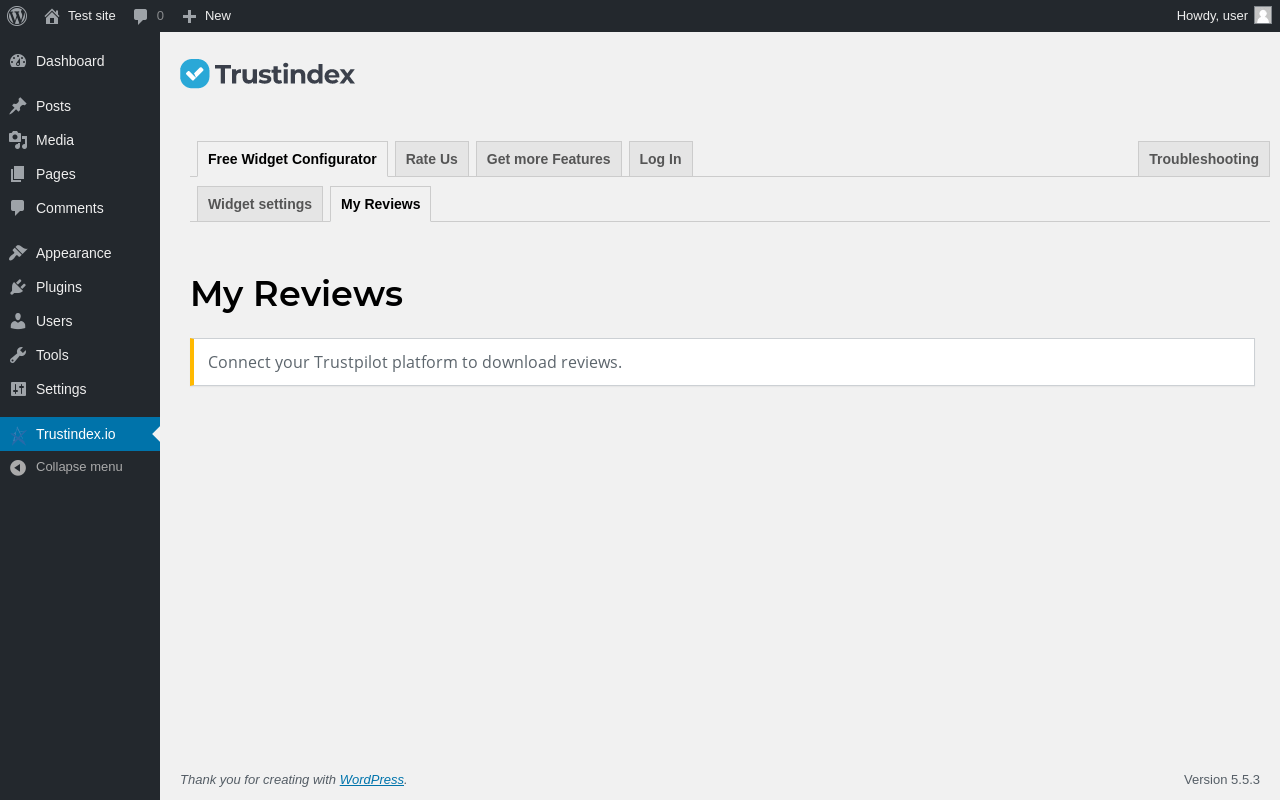Click the WordPress logo icon
The height and width of the screenshot is (800, 1280).
point(17,16)
